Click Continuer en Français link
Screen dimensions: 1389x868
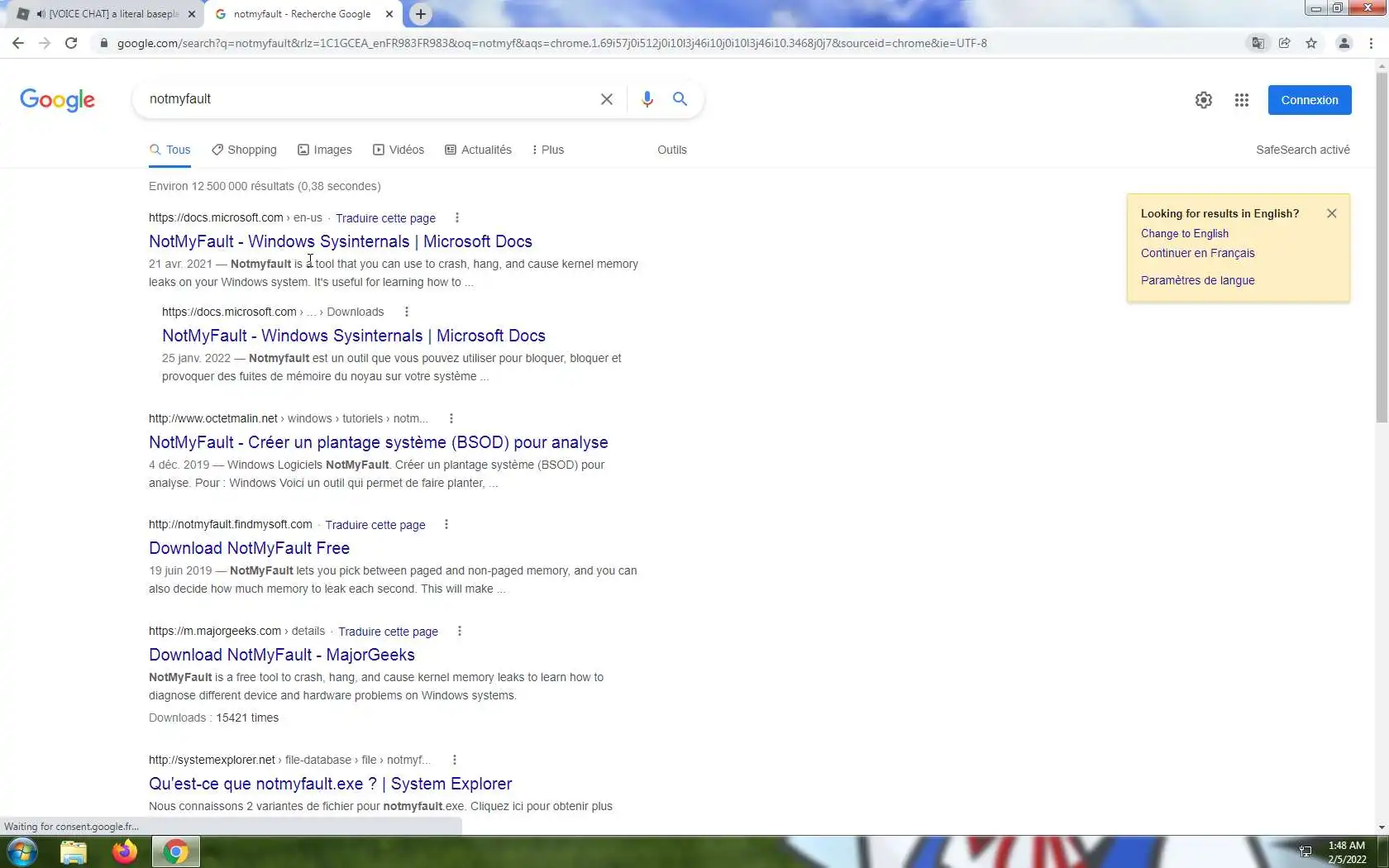pyautogui.click(x=1198, y=254)
